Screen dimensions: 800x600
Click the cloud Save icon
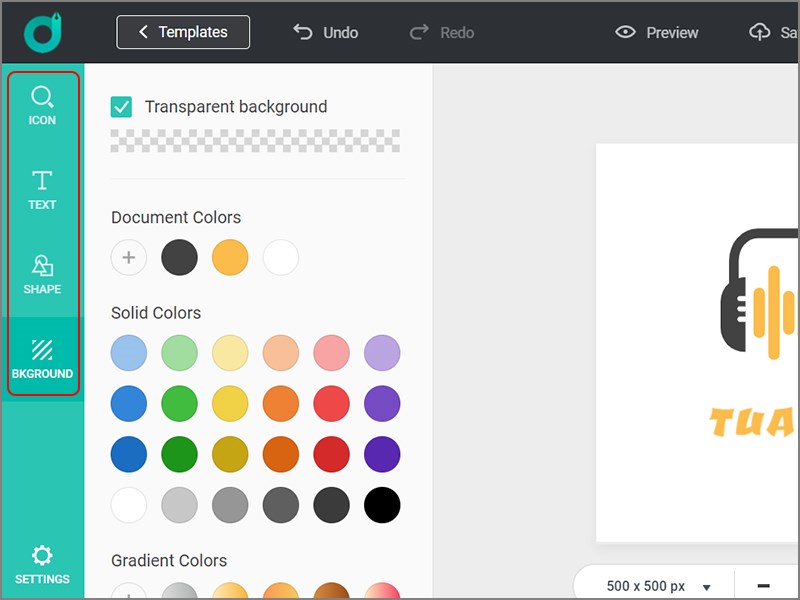[x=760, y=32]
